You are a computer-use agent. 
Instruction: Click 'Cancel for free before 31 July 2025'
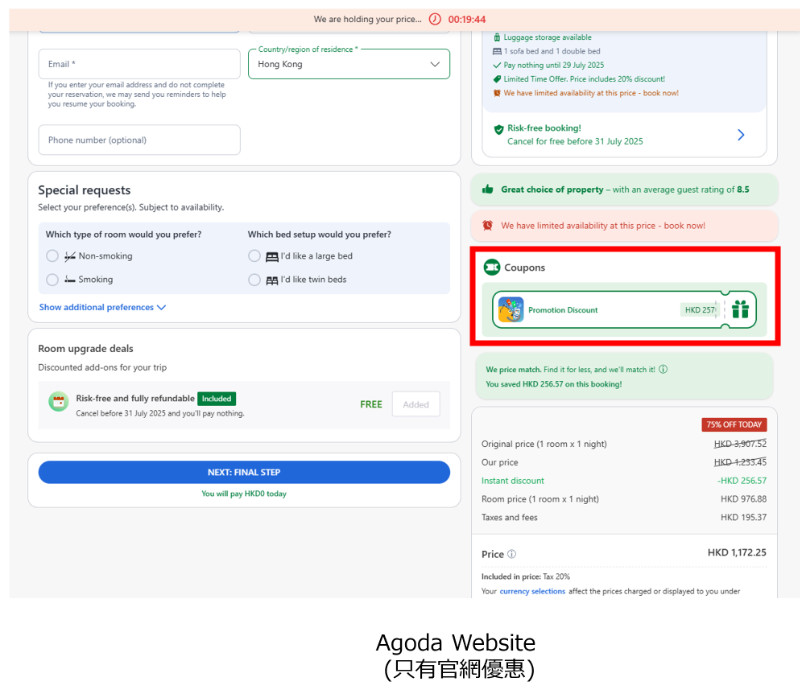(575, 141)
